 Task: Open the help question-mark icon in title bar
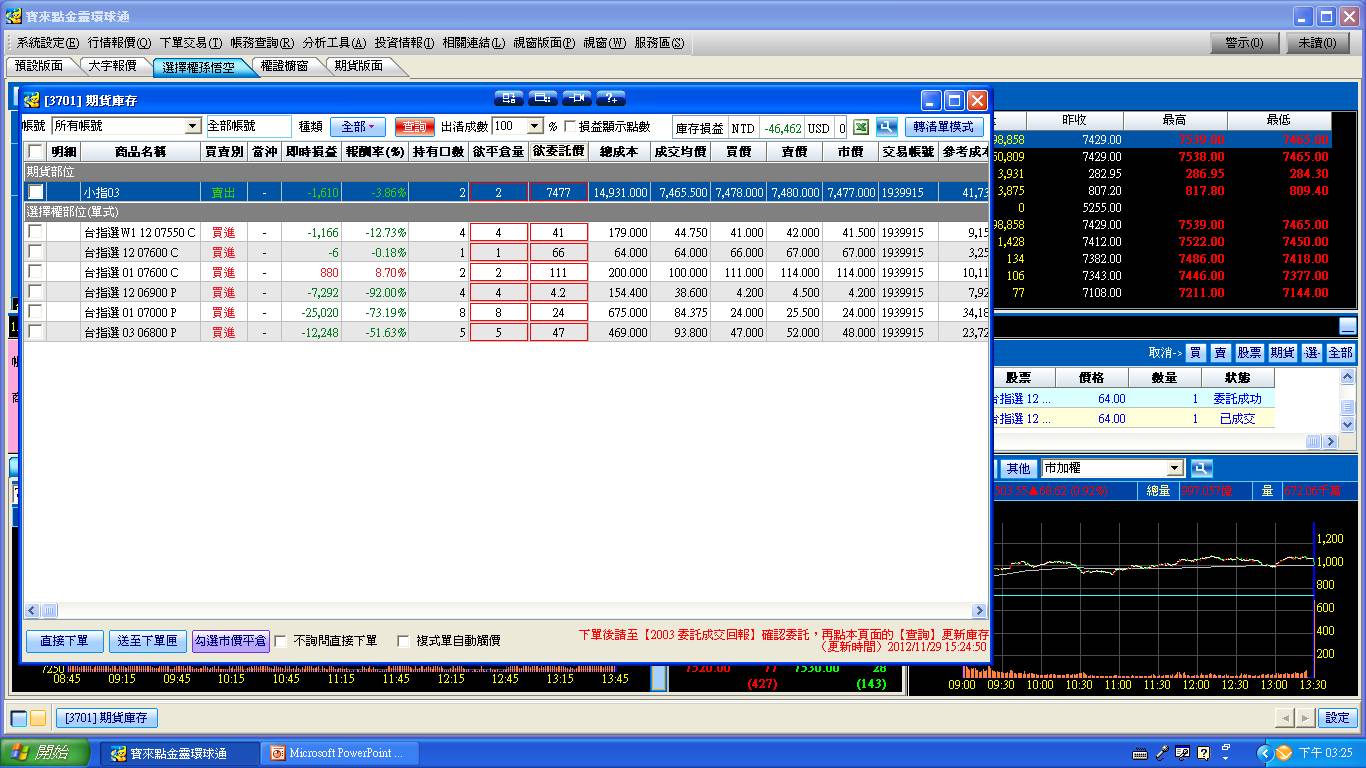coord(610,98)
